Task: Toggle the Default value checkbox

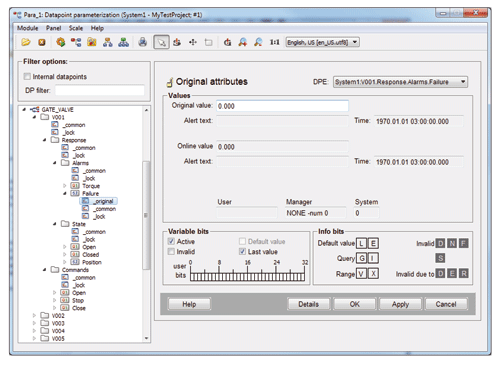Action: coord(242,241)
